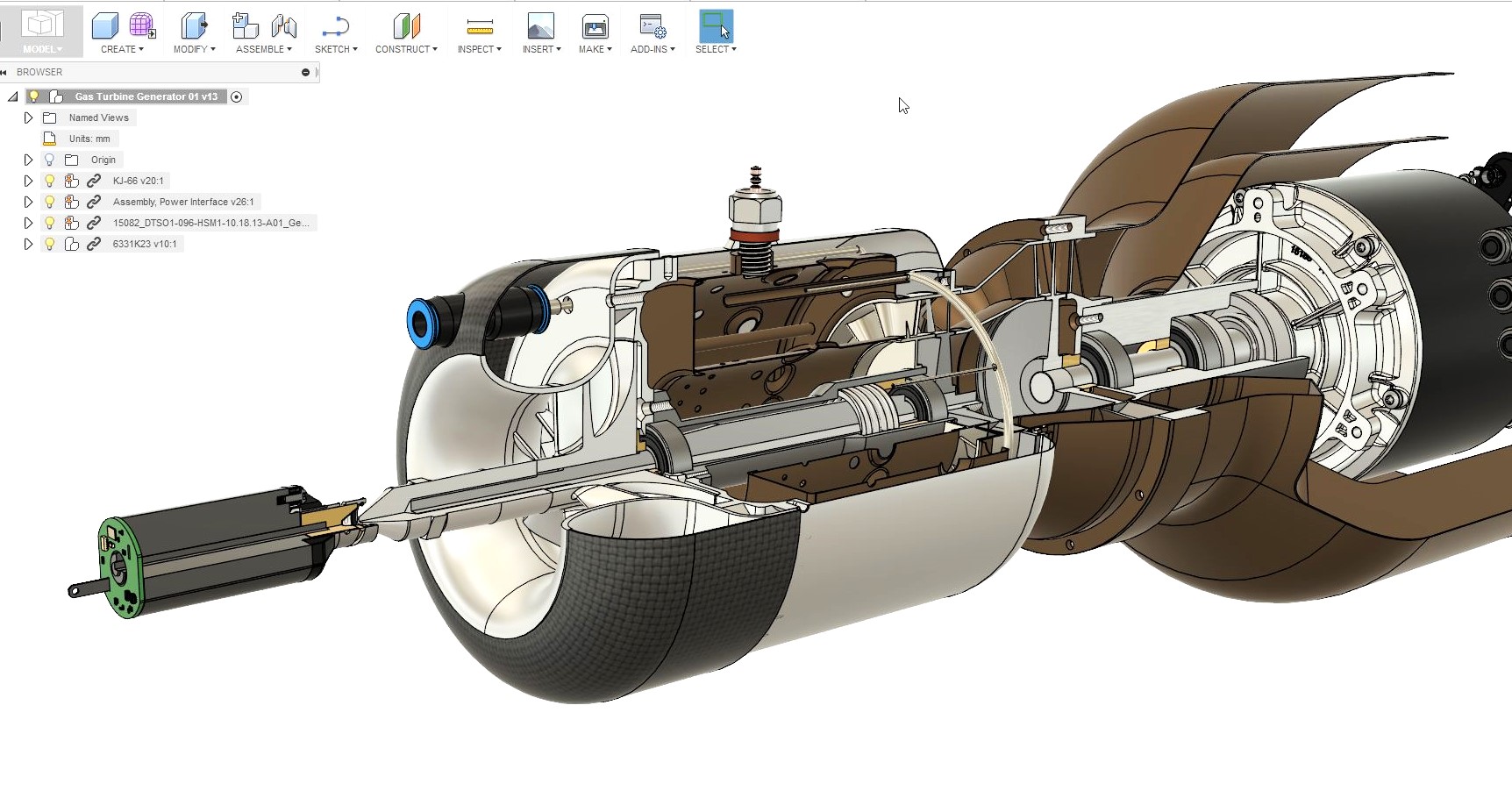Expand the Named Views folder
The width and height of the screenshot is (1512, 805).
click(x=28, y=118)
